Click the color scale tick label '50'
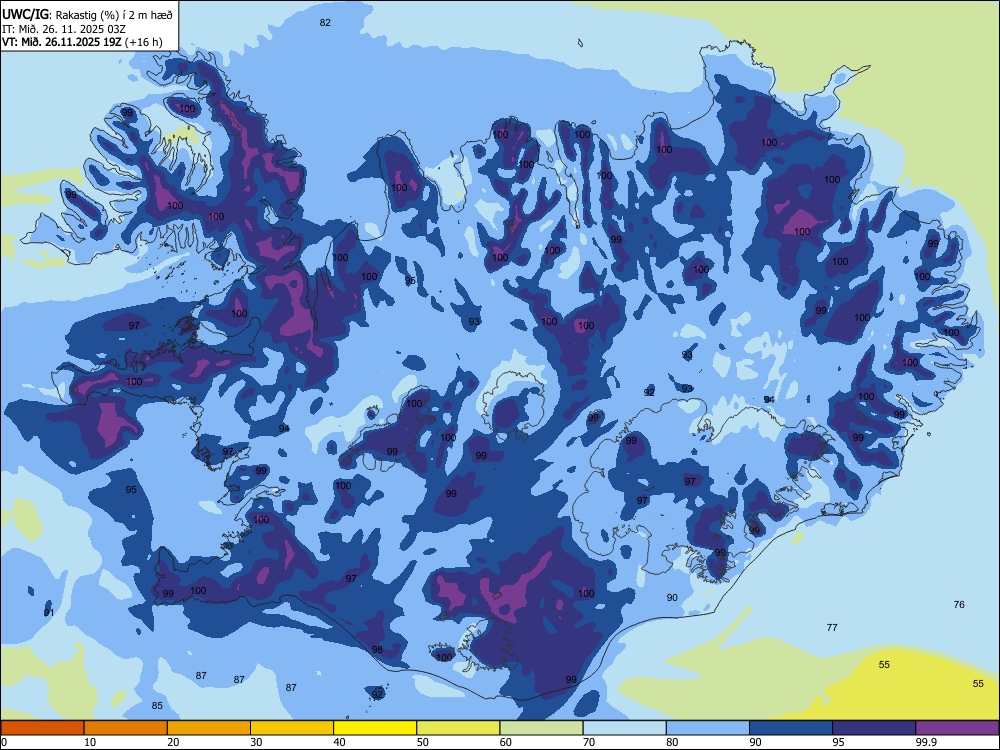The height and width of the screenshot is (750, 1000). coord(423,742)
